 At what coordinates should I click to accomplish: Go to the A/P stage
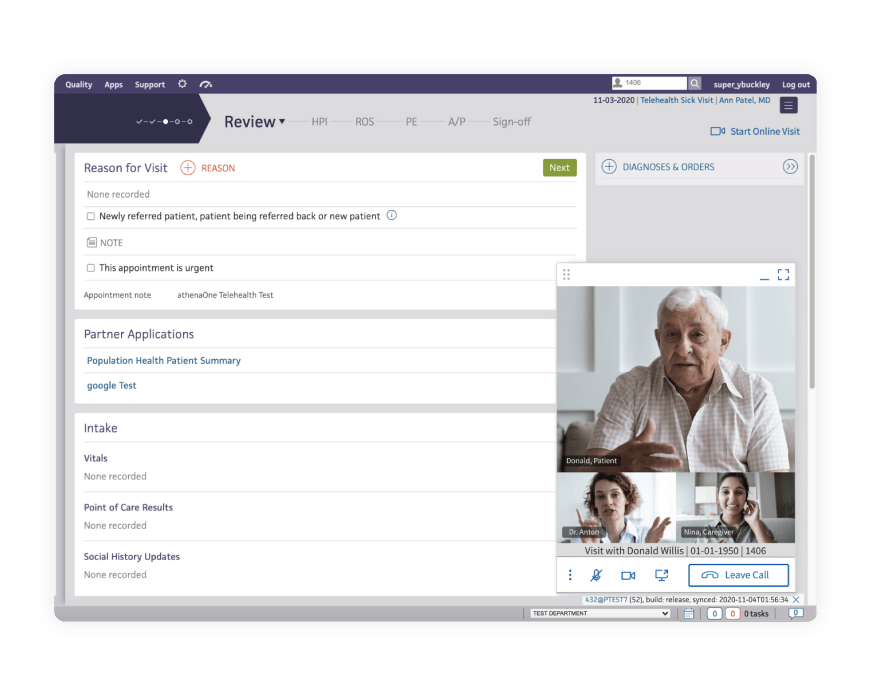click(x=457, y=122)
